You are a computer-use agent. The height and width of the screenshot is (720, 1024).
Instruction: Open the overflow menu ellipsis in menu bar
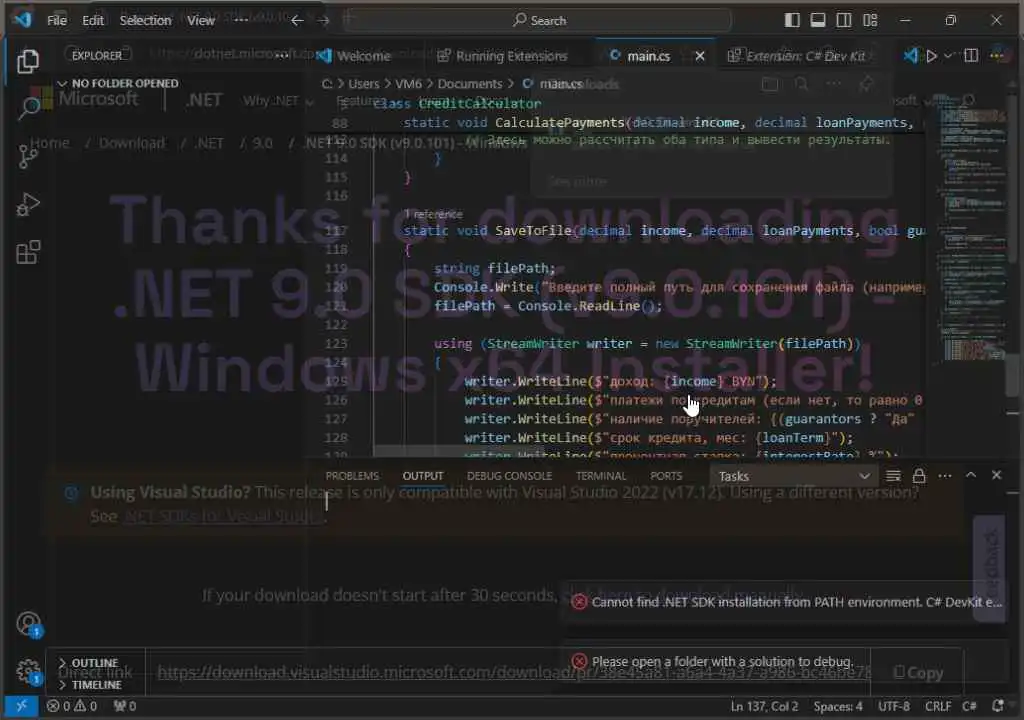tap(241, 21)
